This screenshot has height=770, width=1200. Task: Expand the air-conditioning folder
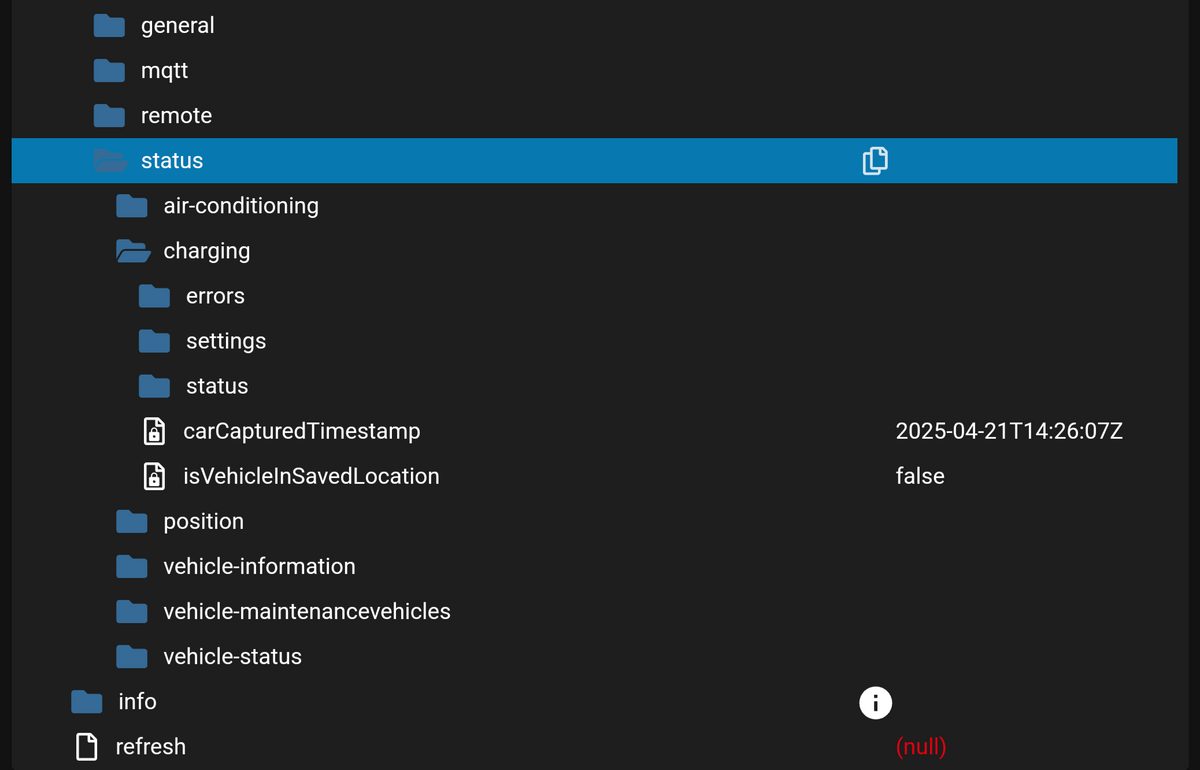tap(132, 206)
